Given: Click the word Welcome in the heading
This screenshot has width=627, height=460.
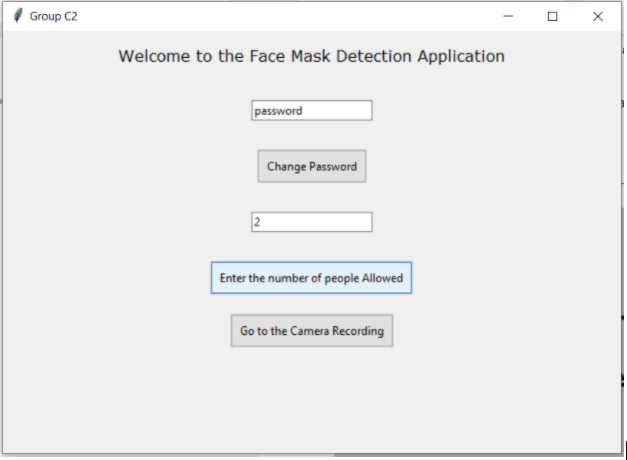Looking at the screenshot, I should [153, 56].
